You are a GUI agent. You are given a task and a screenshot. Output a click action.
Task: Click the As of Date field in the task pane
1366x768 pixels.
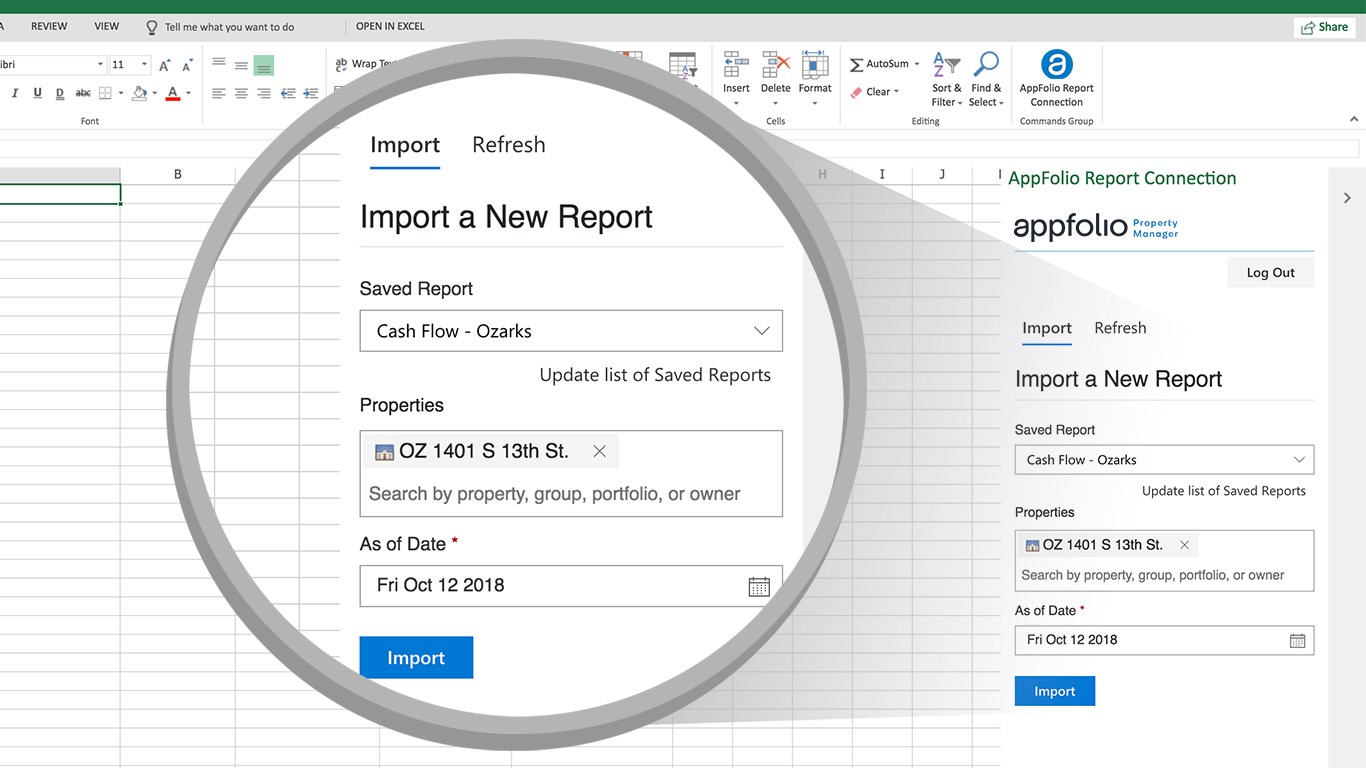pos(1164,640)
